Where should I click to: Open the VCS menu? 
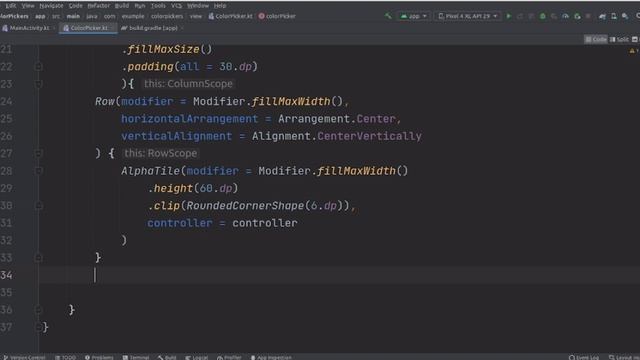[176, 6]
